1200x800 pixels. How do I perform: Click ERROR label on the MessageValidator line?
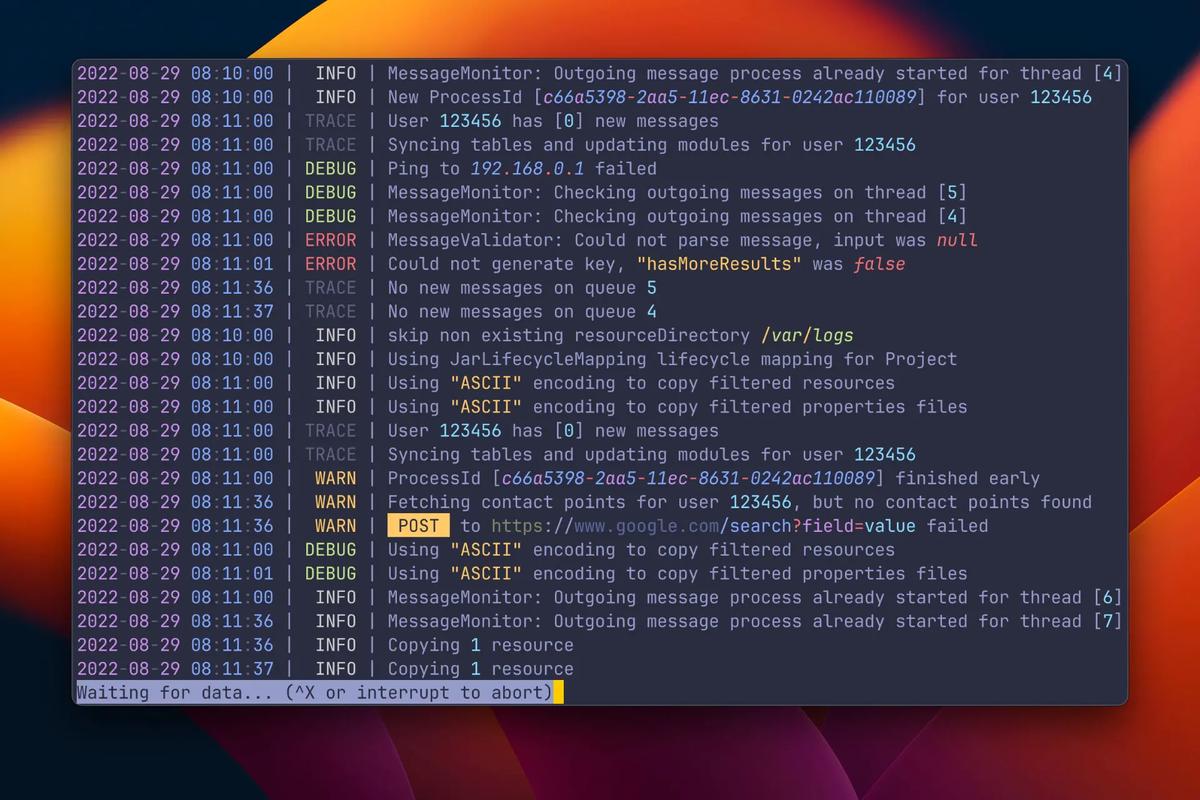point(330,240)
